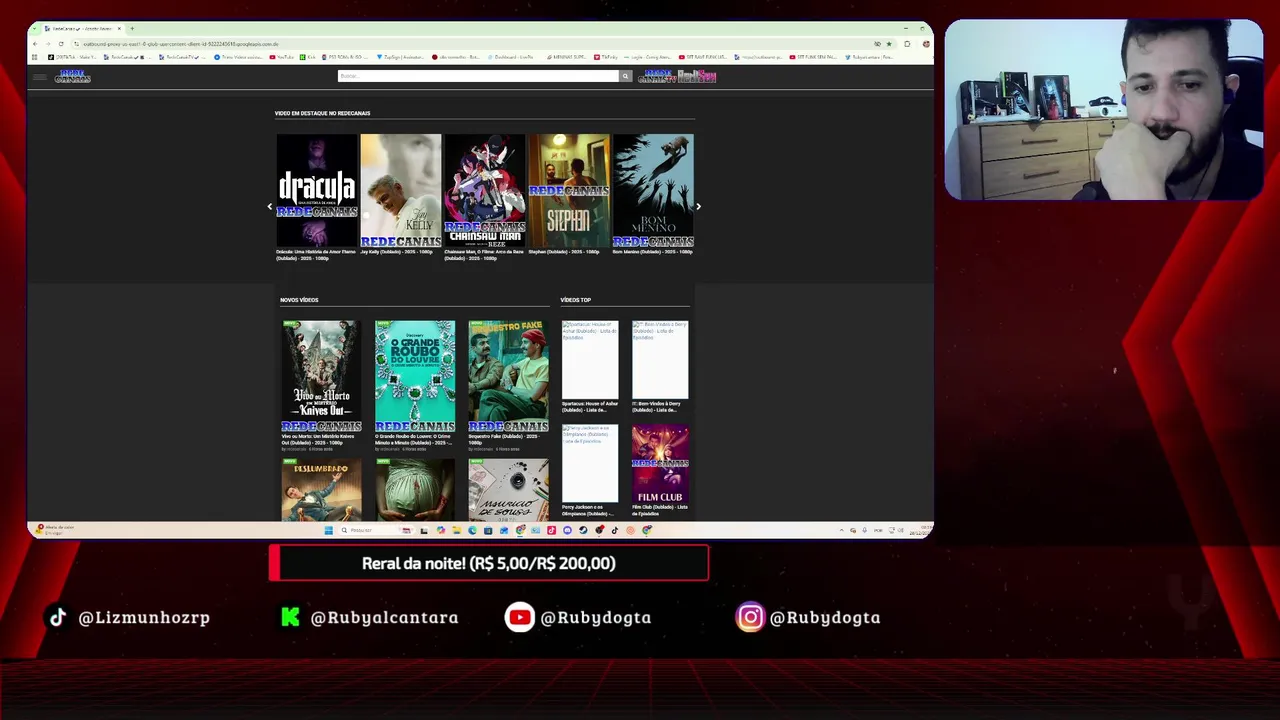Click the magnifier search button
The image size is (1280, 720).
coord(625,76)
